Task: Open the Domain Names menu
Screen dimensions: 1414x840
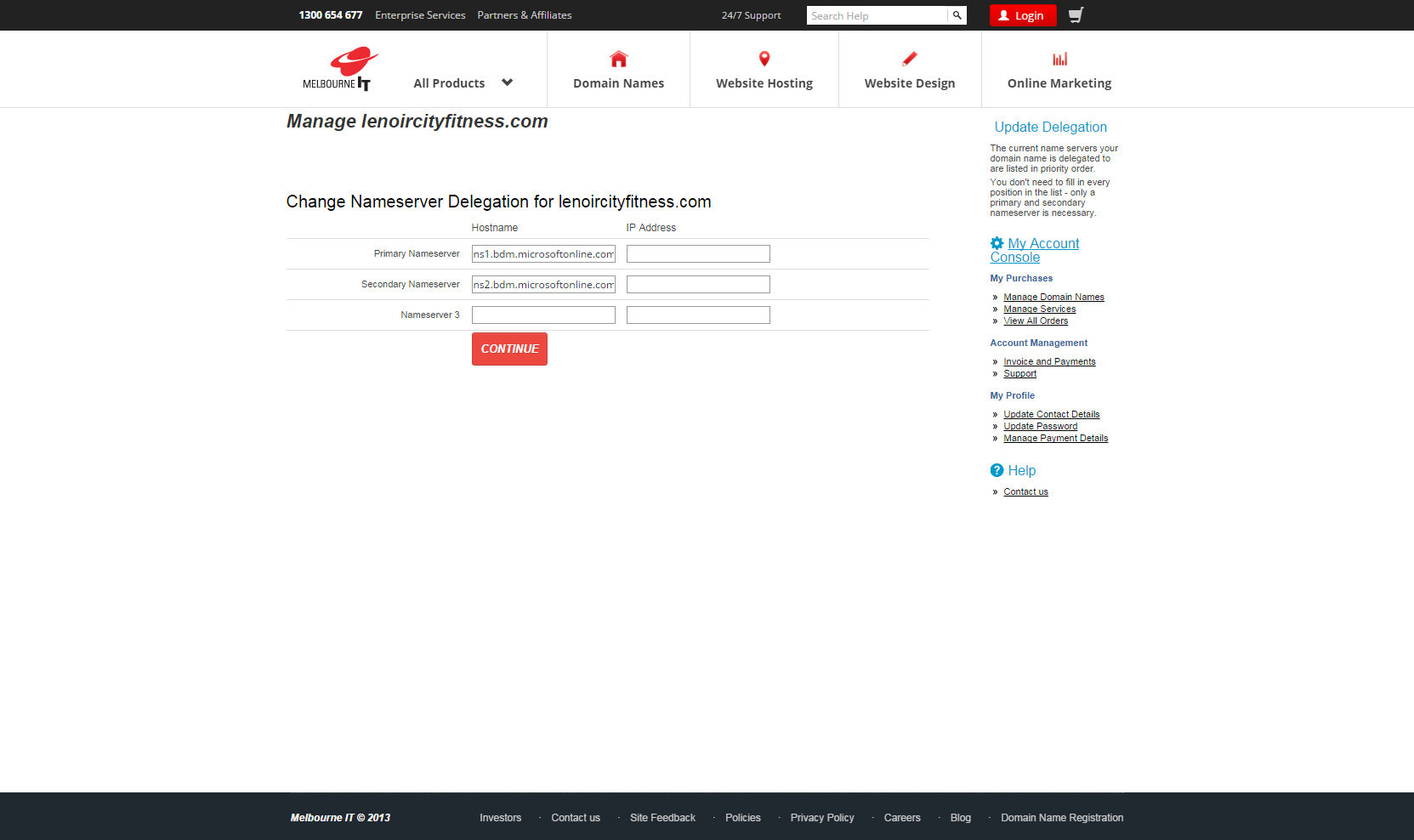Action: tap(619, 83)
